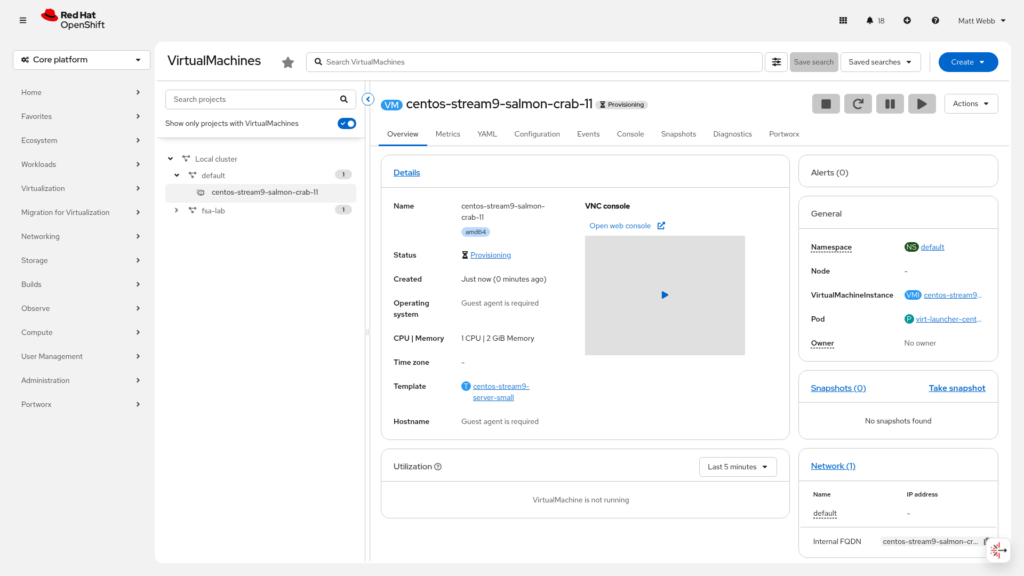Open the Actions dropdown
The width and height of the screenshot is (1024, 576).
[970, 104]
